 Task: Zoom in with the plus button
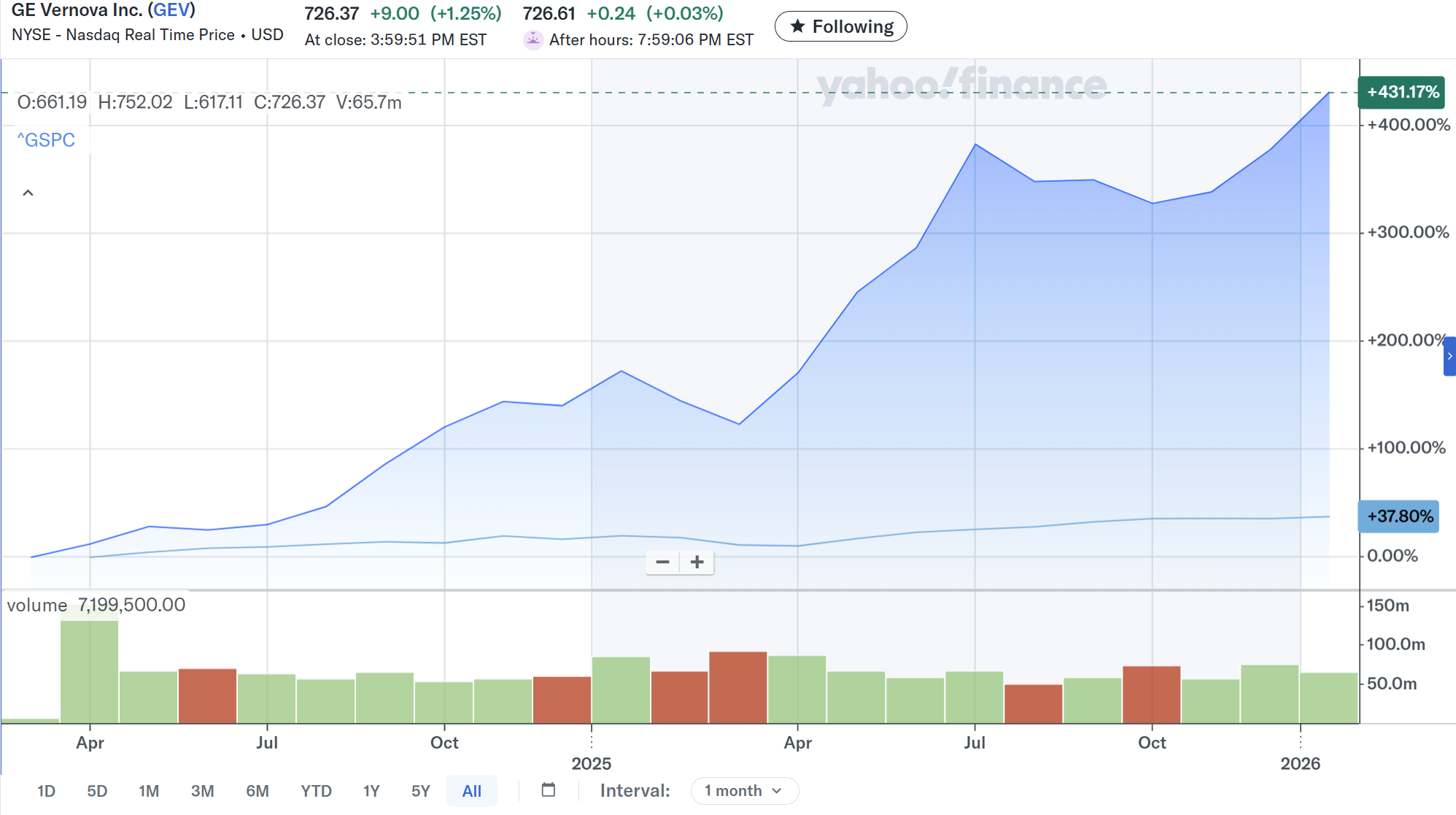(697, 562)
